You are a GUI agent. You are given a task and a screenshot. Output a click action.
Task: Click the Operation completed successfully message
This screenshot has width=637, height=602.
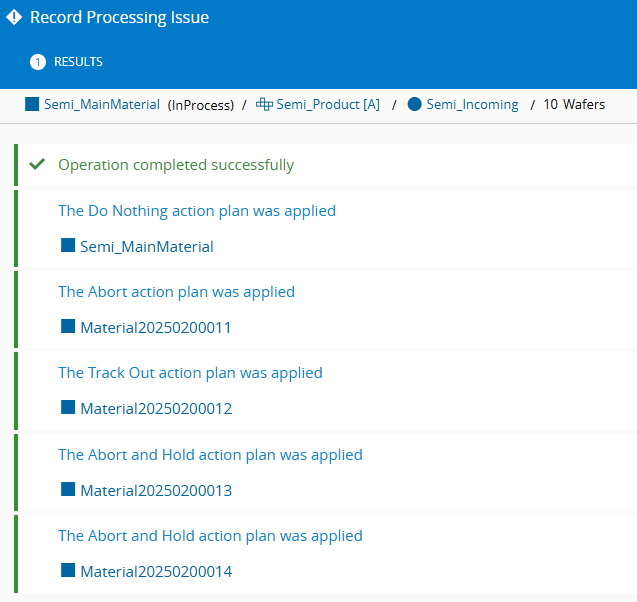176,165
